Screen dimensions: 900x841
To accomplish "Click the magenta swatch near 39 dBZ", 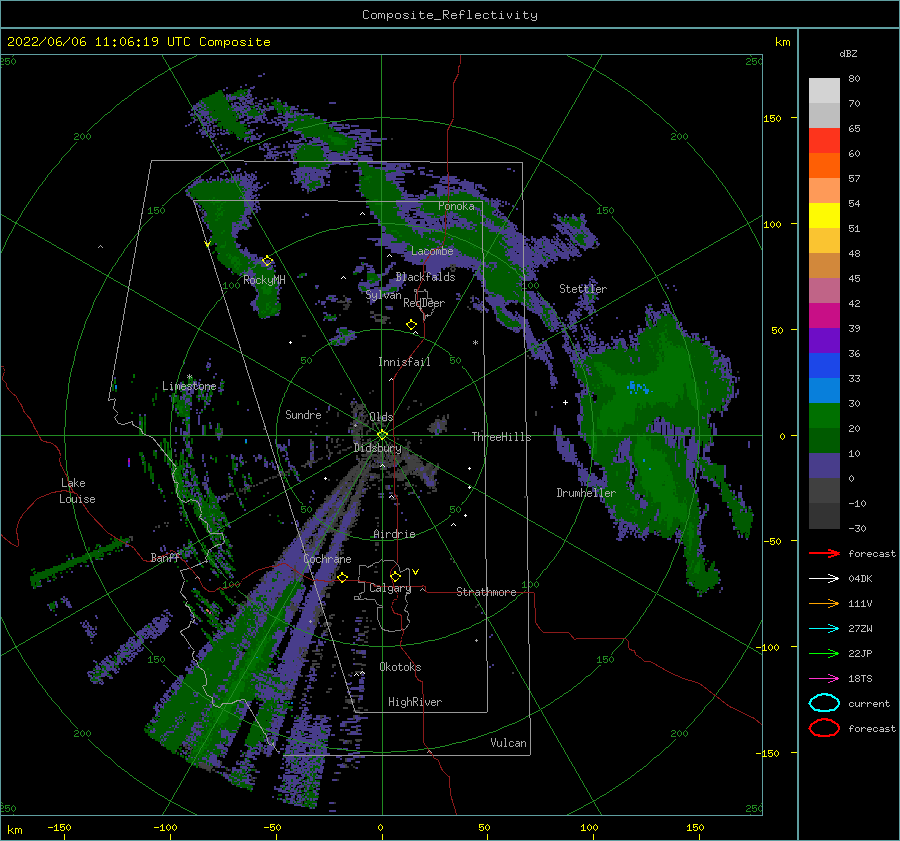I will [x=824, y=315].
